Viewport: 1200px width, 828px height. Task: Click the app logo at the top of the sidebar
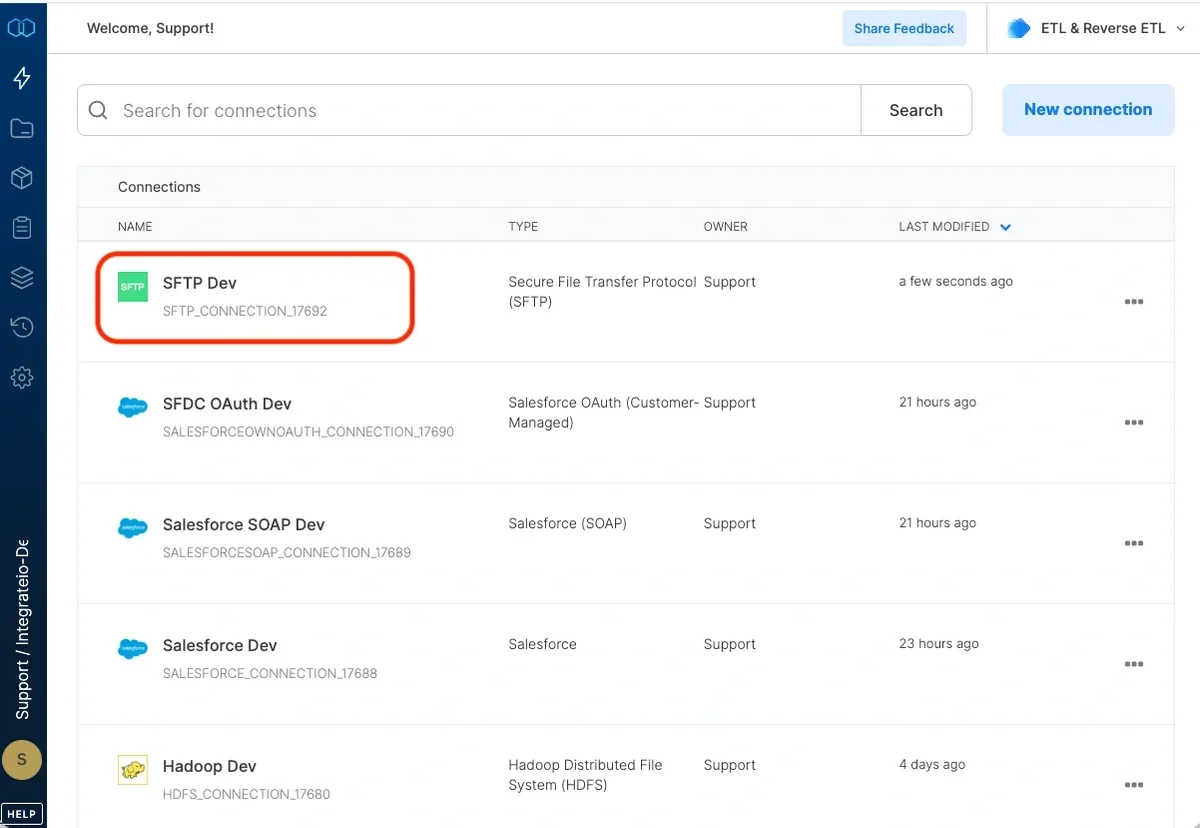click(22, 27)
